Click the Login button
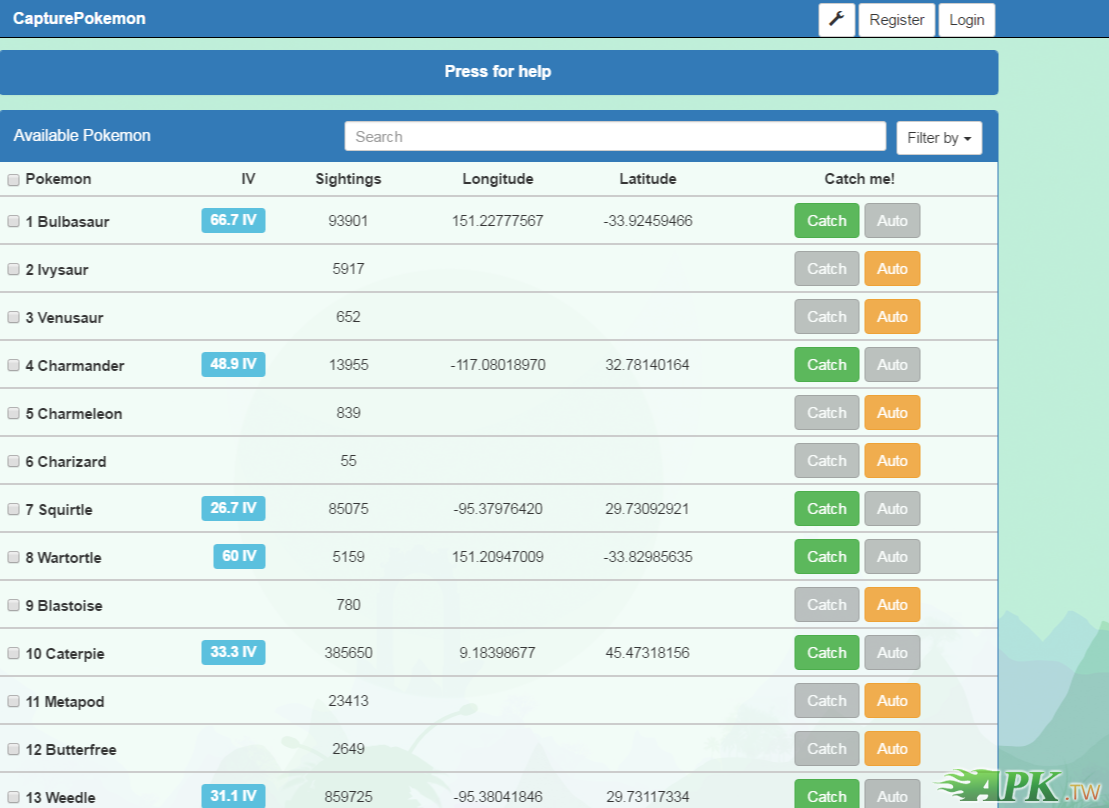1109x808 pixels. (966, 20)
